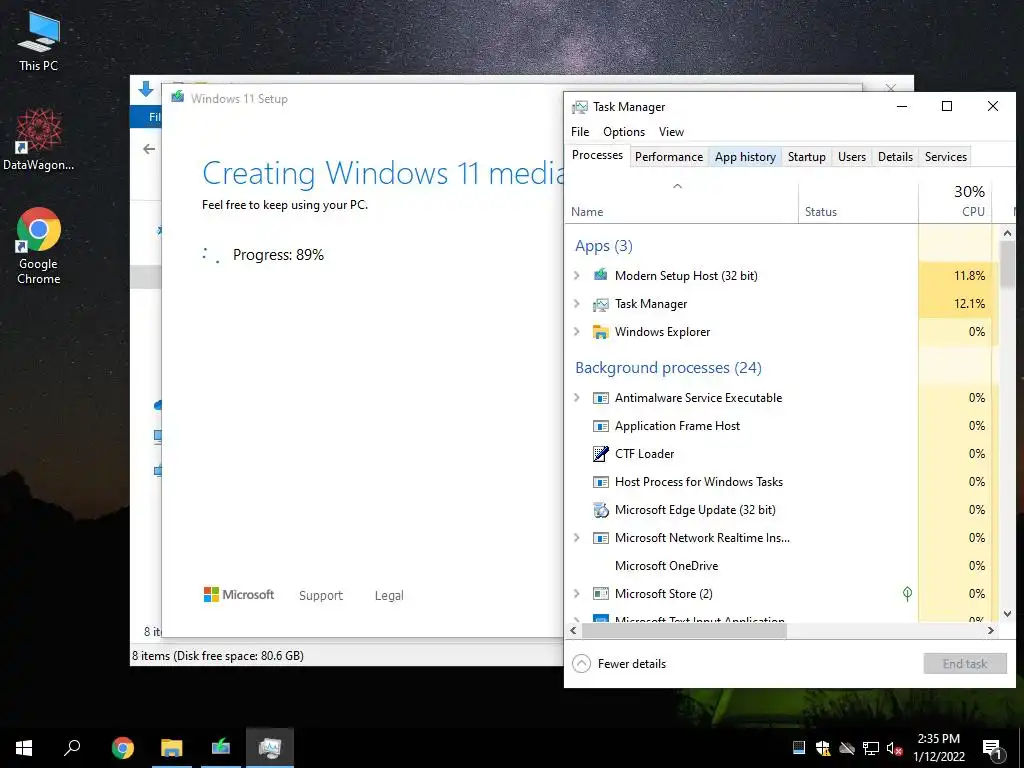1024x768 pixels.
Task: Open the Legal link in Windows 11 Setup
Action: coord(389,596)
